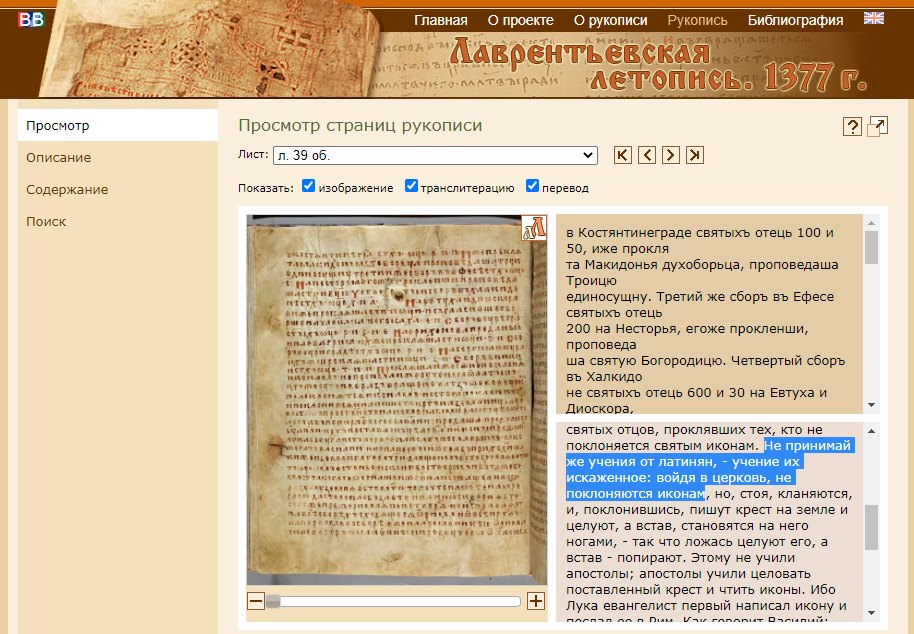Click the label 'Показать:'
The width and height of the screenshot is (914, 634).
[266, 188]
